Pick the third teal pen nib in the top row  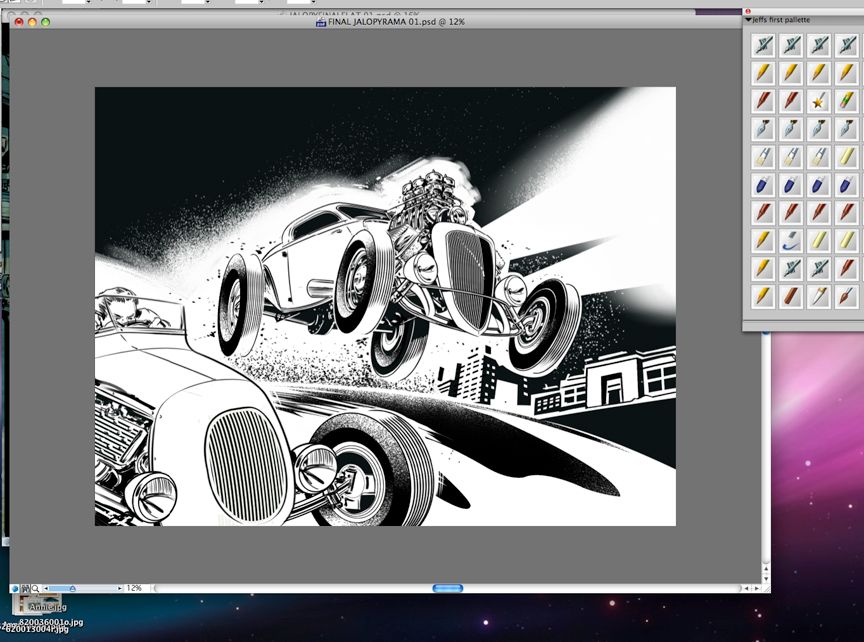(x=819, y=45)
